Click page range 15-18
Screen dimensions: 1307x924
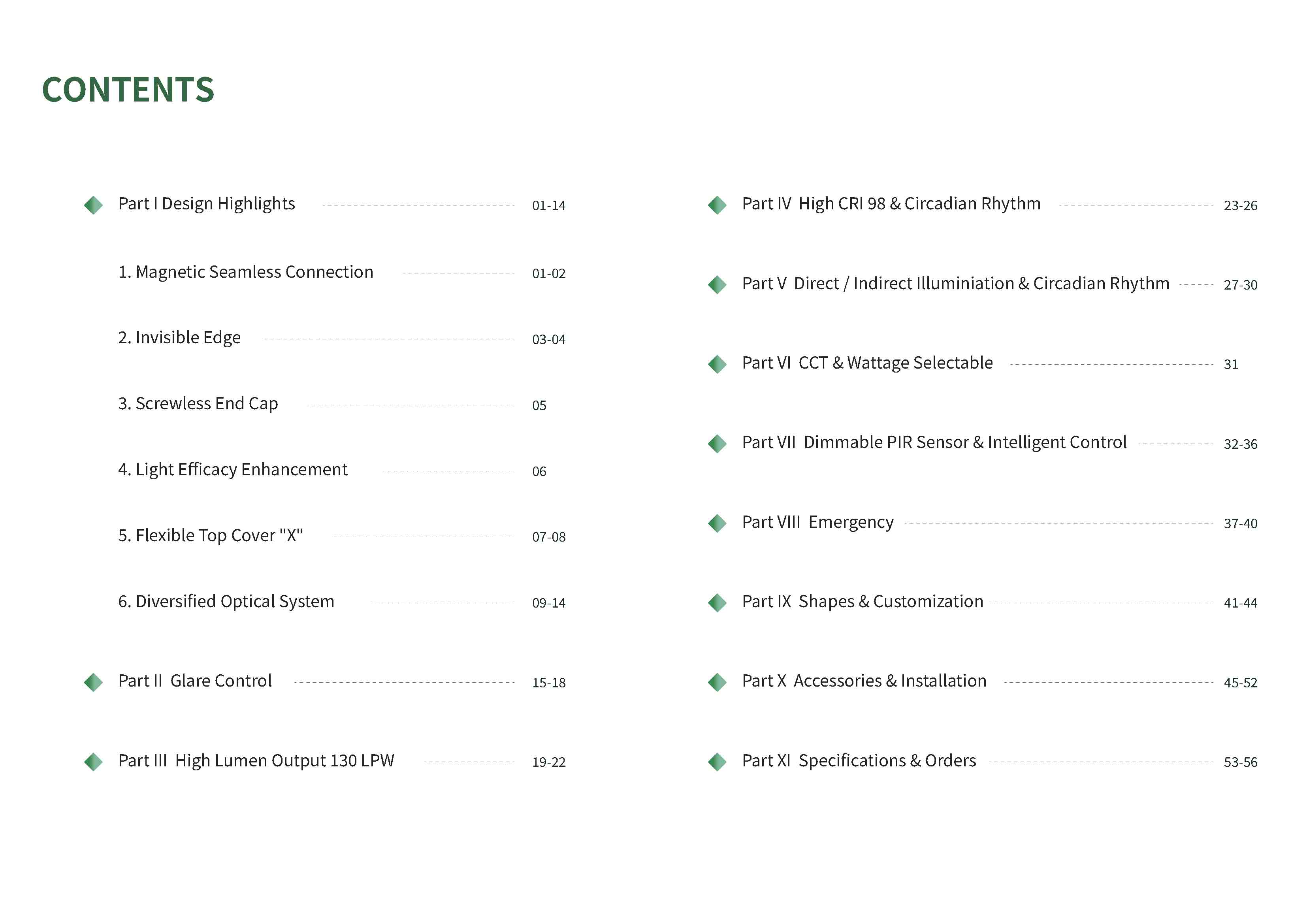pyautogui.click(x=549, y=683)
